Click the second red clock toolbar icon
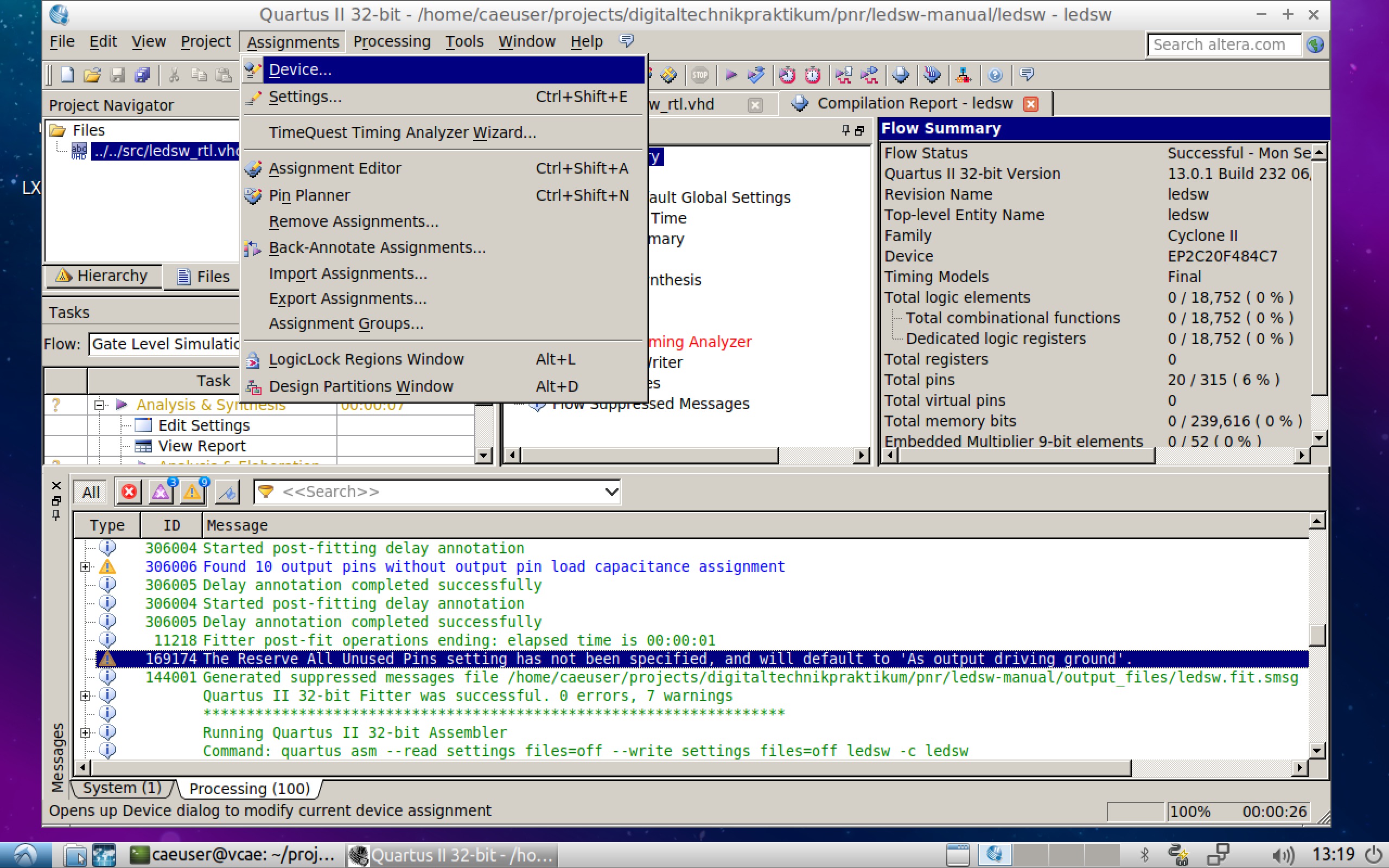Screen dimensions: 1389x868 pos(812,75)
